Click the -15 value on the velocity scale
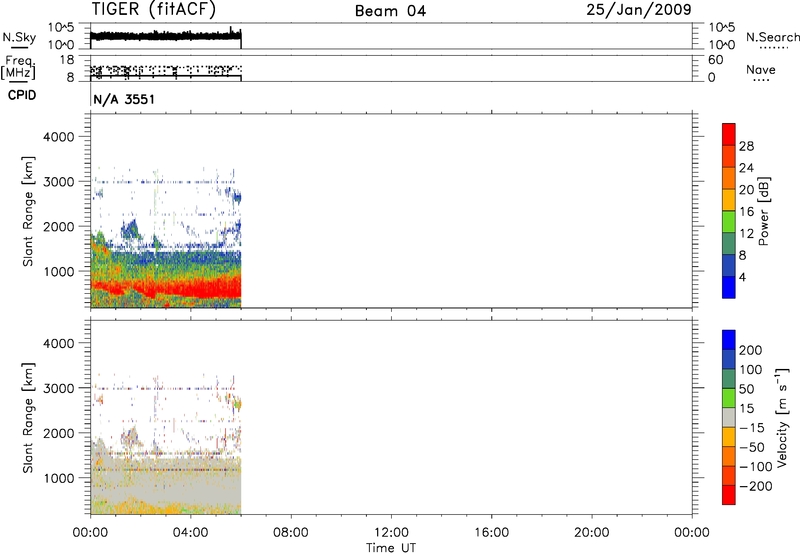The height and width of the screenshot is (554, 800). click(x=752, y=428)
